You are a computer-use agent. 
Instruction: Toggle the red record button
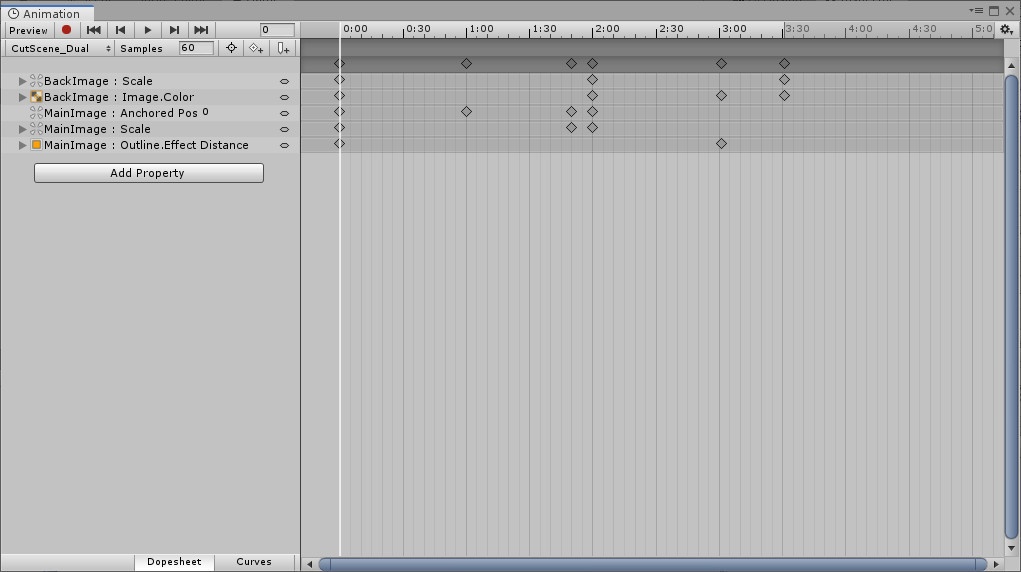coord(66,30)
